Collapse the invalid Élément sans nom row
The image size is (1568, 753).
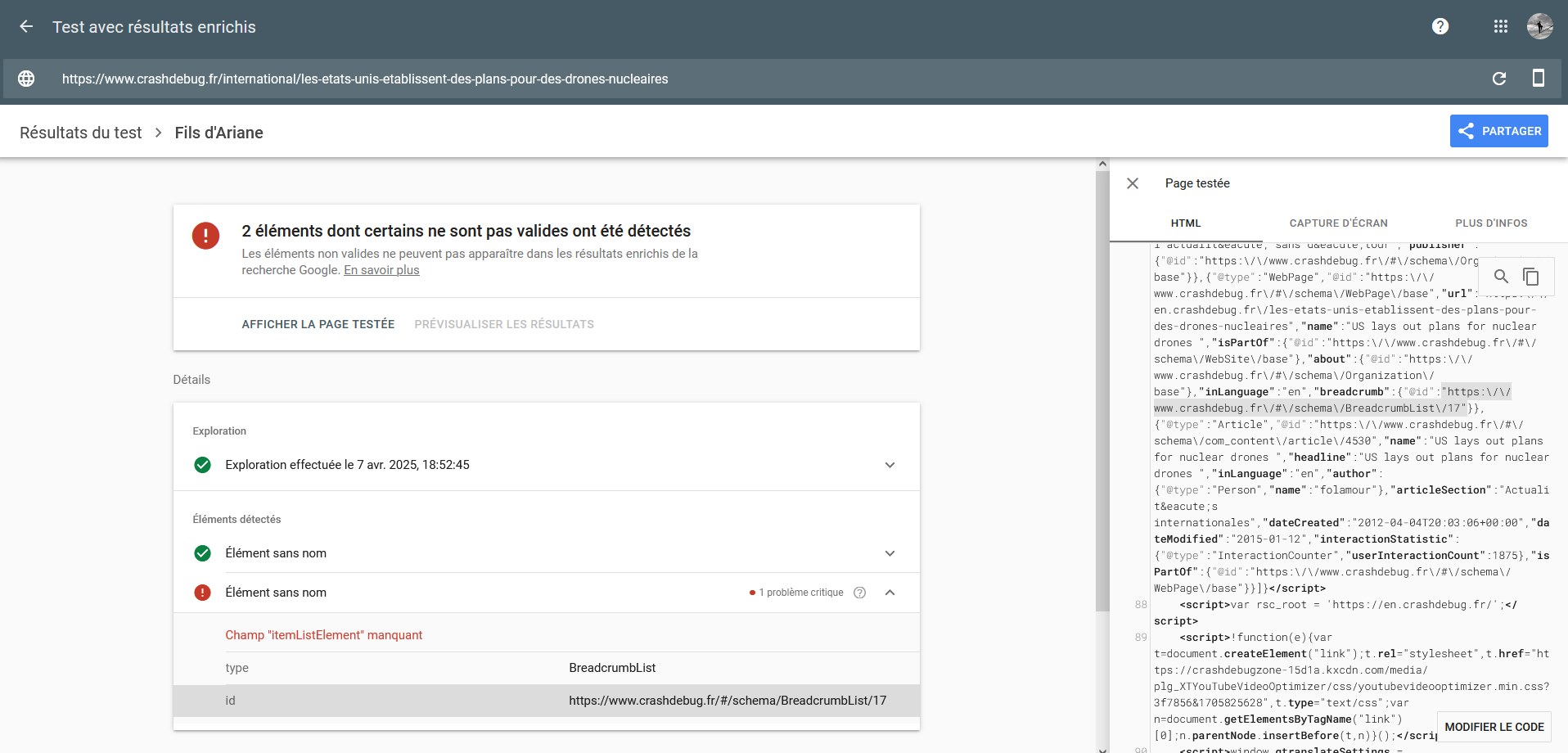tap(890, 593)
